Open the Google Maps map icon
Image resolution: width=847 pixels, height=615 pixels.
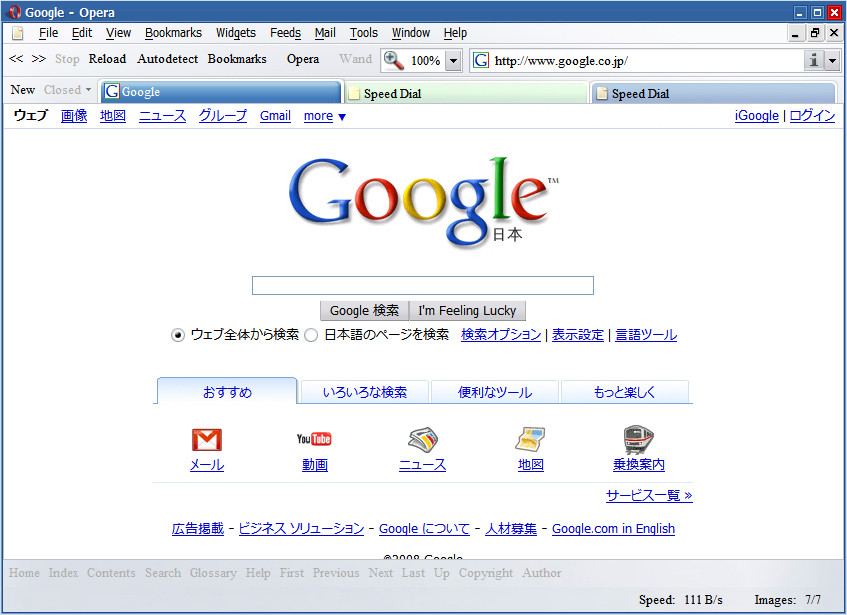(530, 439)
